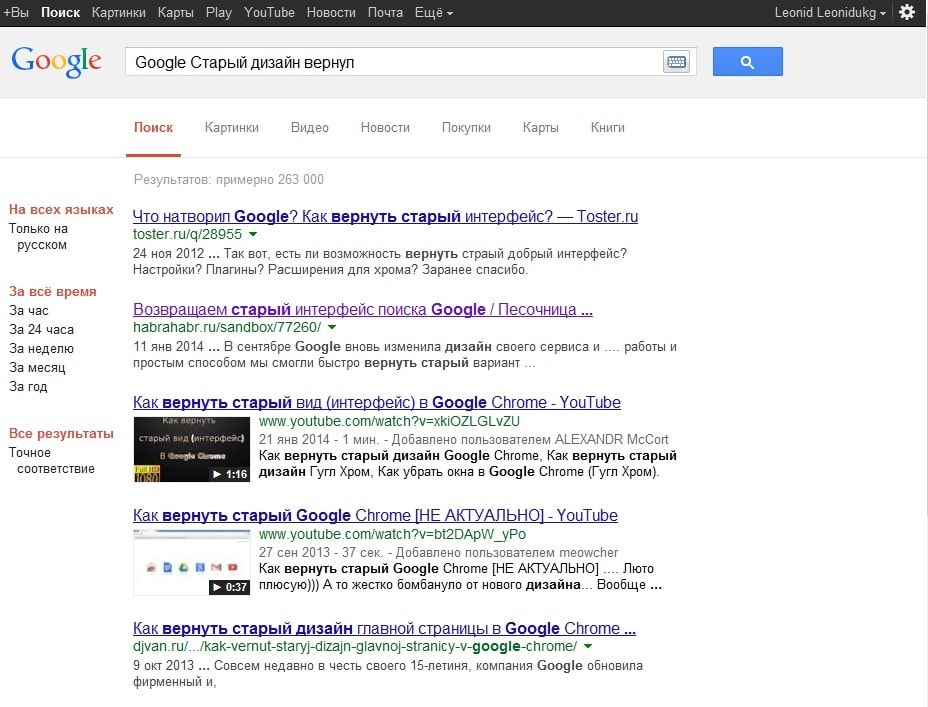Open the arrow next to habrahabr.ru/sandbox/77260/
This screenshot has width=928, height=707.
point(332,327)
